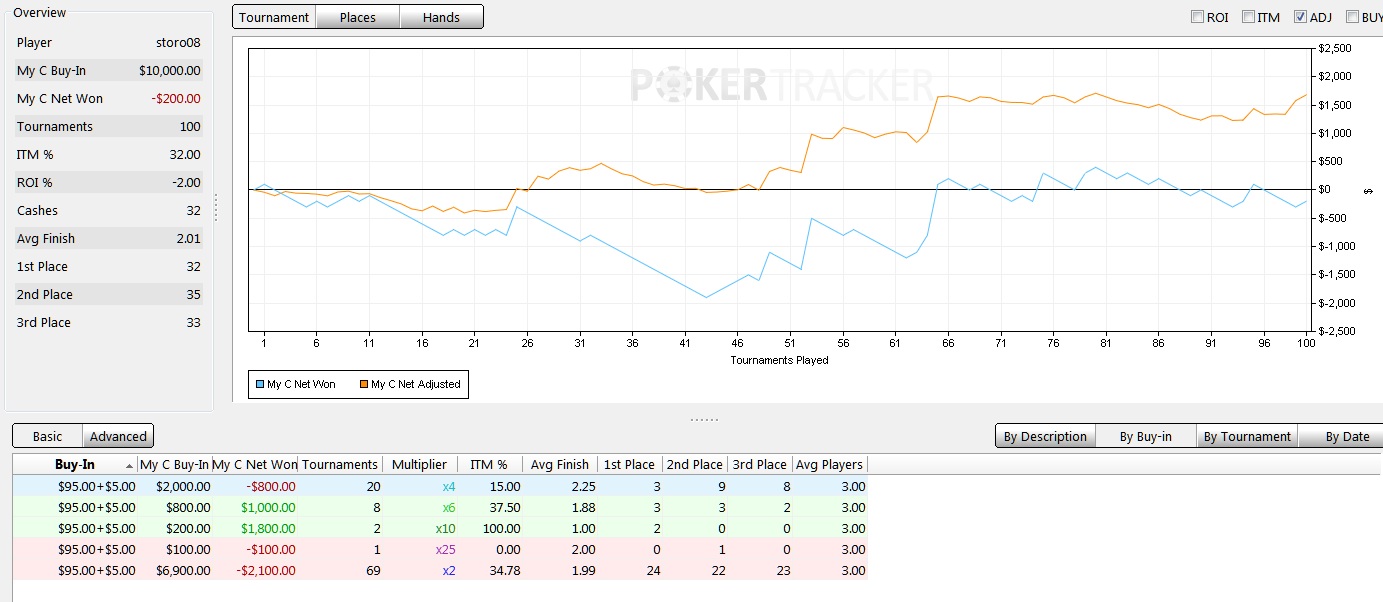
Task: Click the Basic view button
Action: tap(47, 436)
